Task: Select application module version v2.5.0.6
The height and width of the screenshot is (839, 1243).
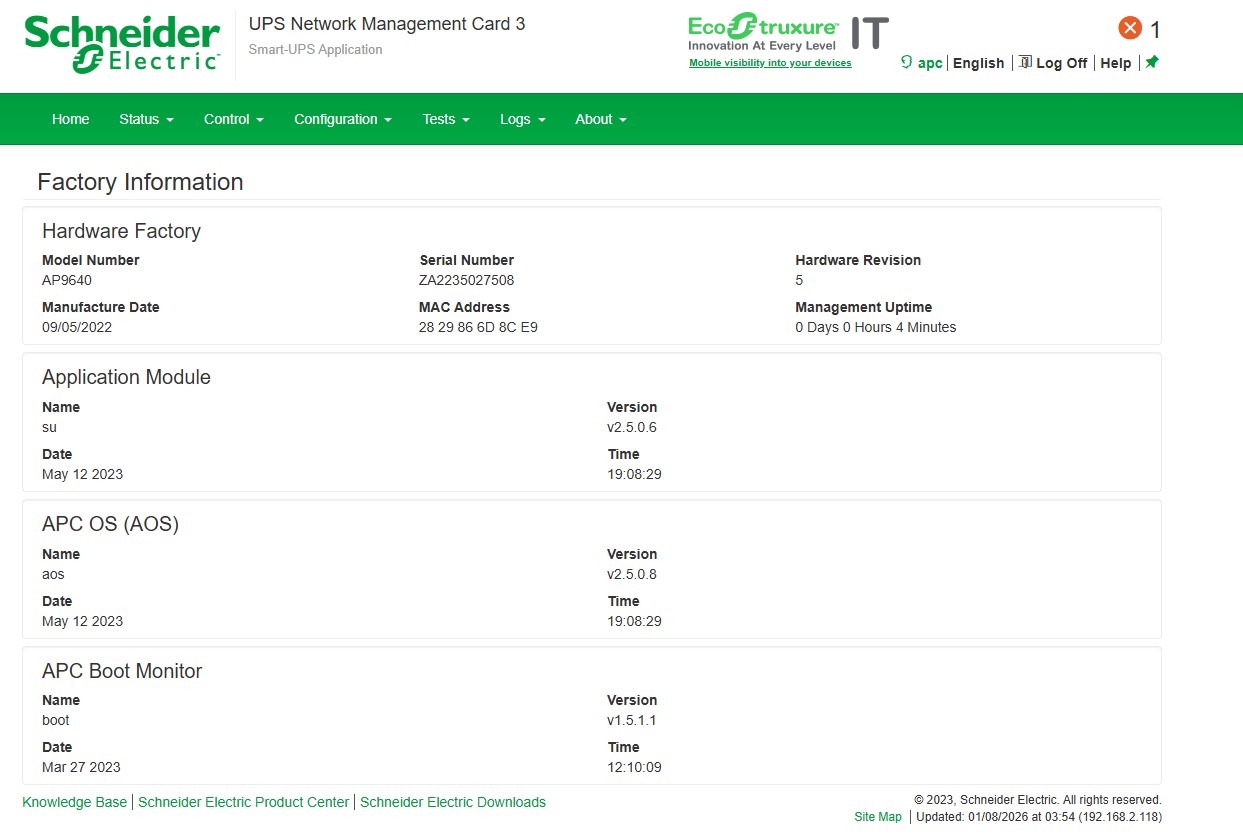Action: tap(632, 427)
